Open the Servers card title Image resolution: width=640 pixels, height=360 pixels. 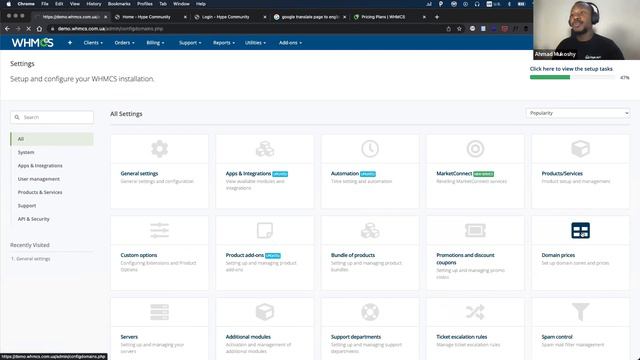pos(129,337)
